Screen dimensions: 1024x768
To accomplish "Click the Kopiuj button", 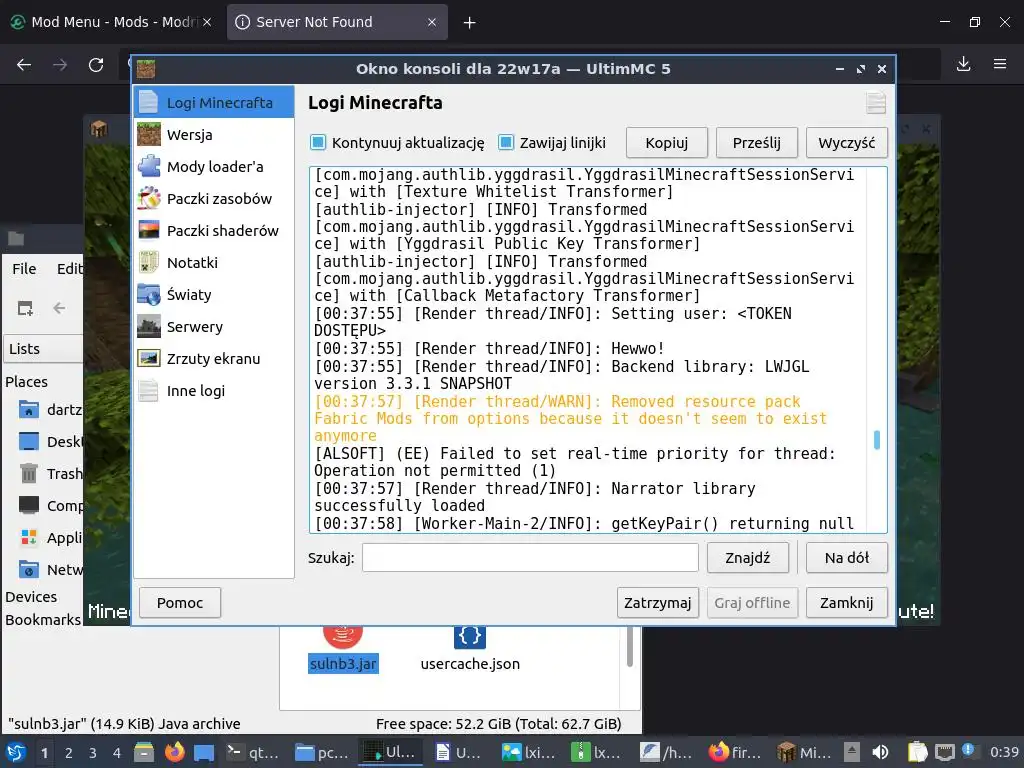I will point(667,143).
